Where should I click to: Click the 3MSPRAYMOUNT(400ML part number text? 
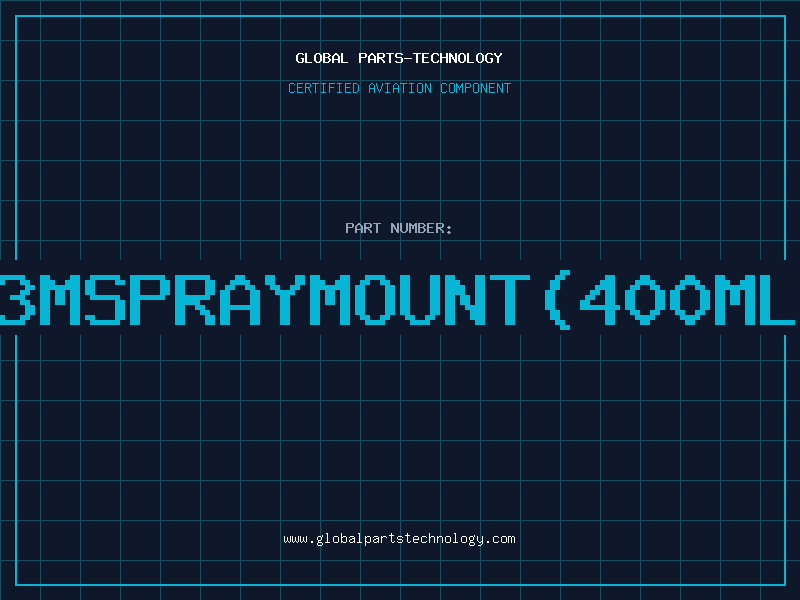point(397,301)
